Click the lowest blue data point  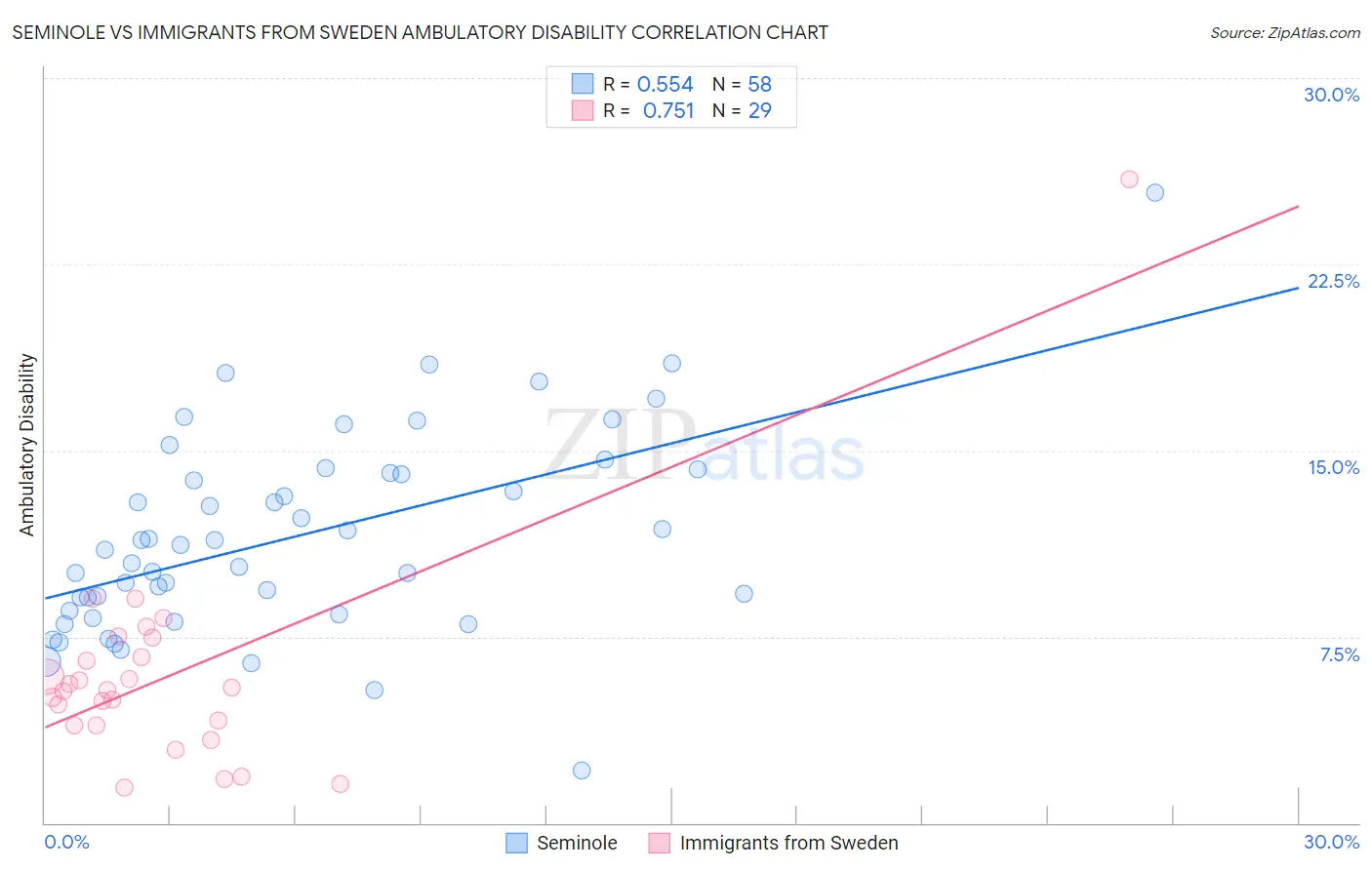(582, 771)
